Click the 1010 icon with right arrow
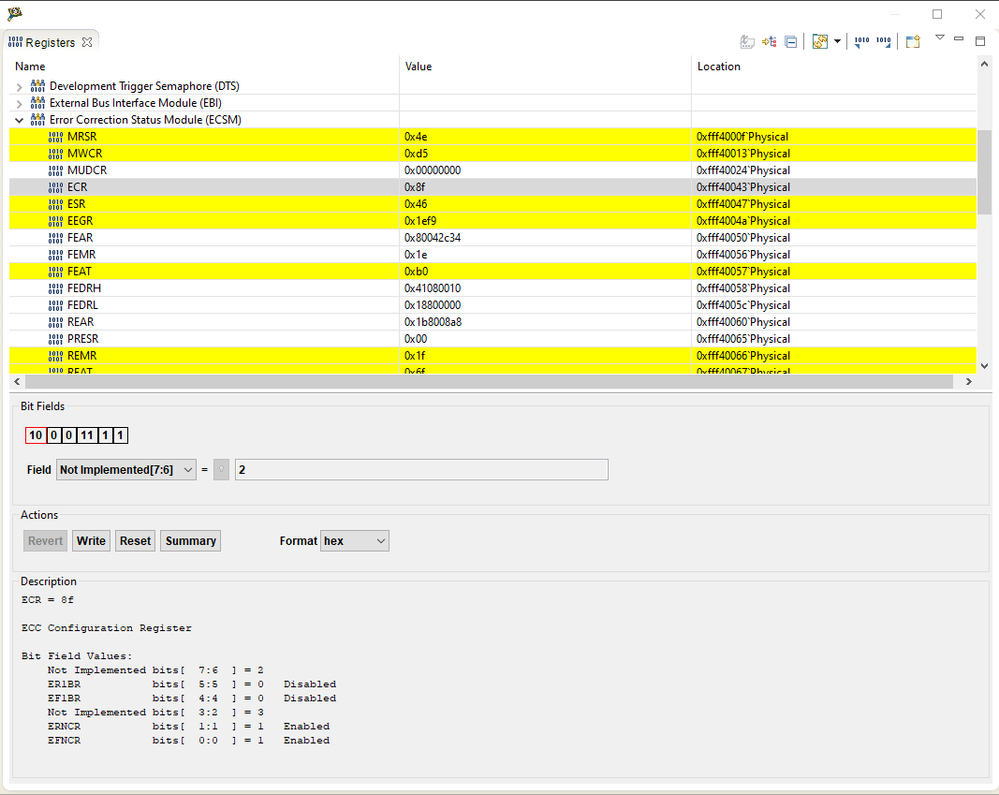Image resolution: width=999 pixels, height=795 pixels. click(883, 42)
